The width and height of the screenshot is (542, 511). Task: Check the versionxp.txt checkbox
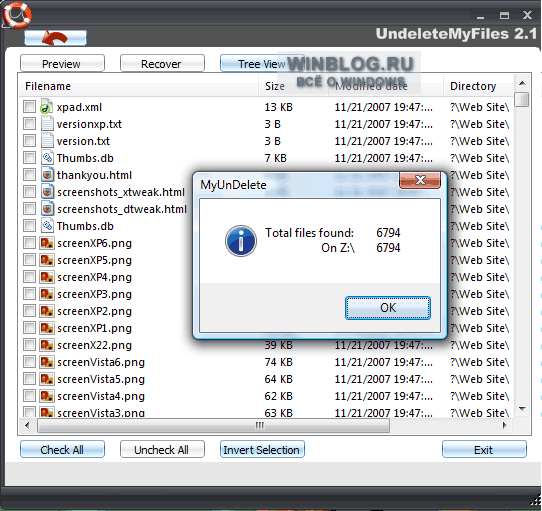(x=29, y=123)
